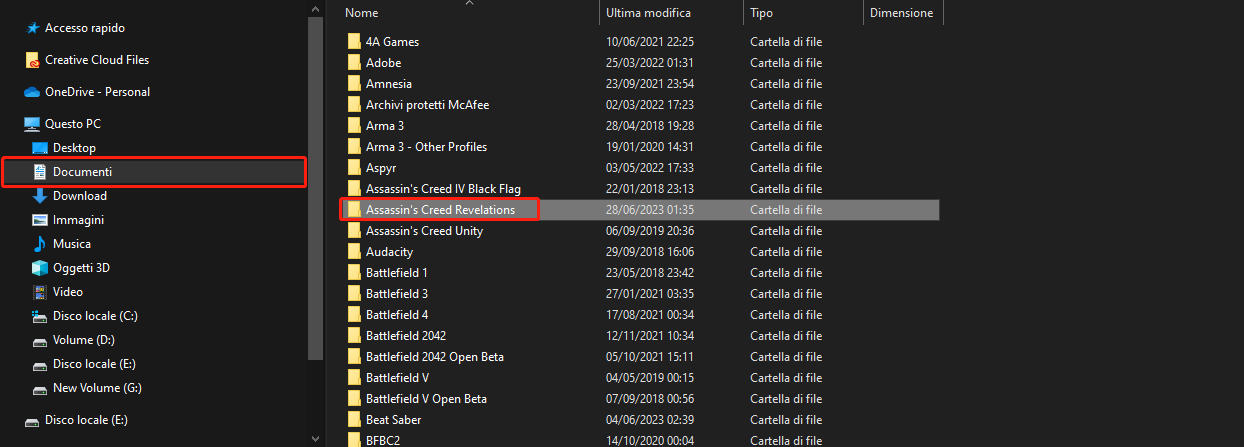Click the Video filmstrip icon
The image size is (1244, 447).
pyautogui.click(x=40, y=292)
